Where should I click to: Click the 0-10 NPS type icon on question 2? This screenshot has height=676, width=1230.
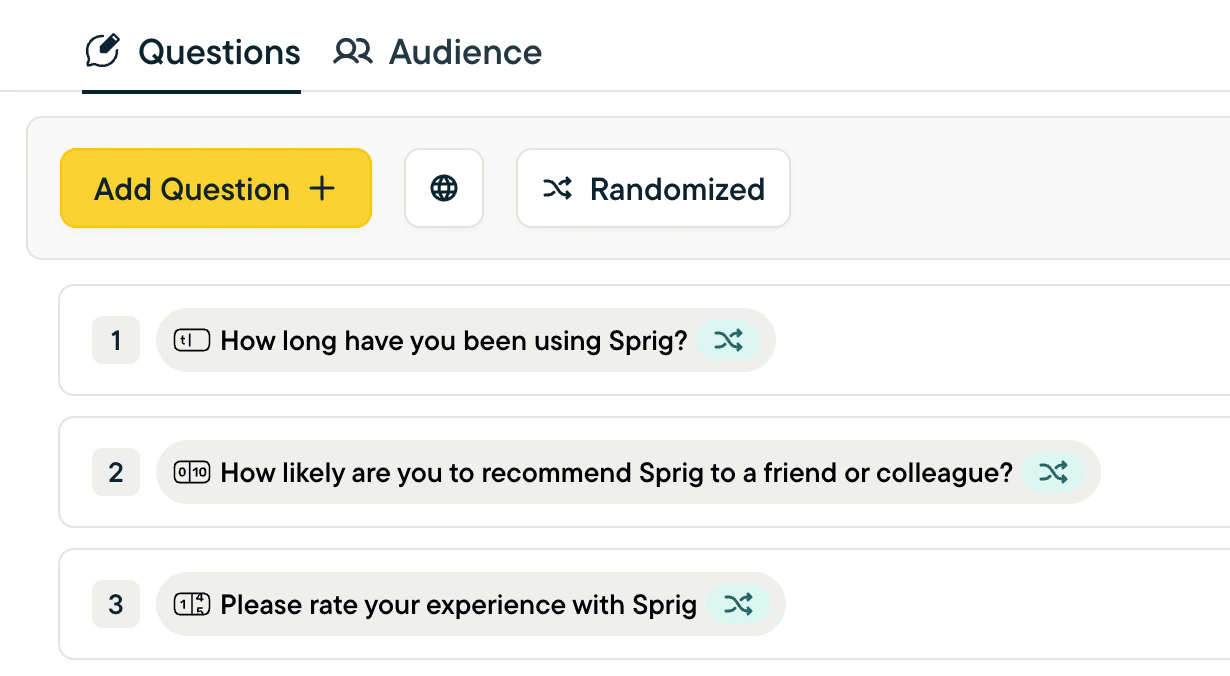coord(192,473)
